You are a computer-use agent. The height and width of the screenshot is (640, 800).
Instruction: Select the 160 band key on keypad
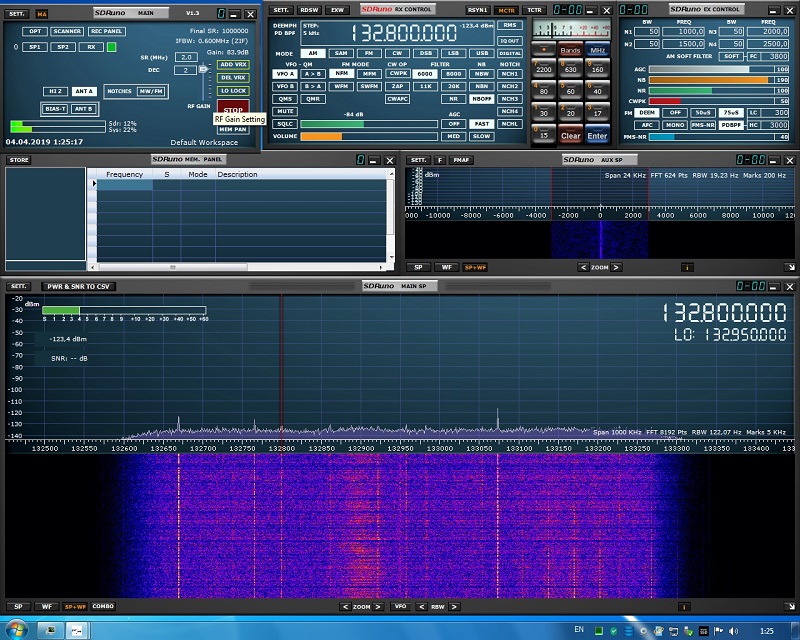[597, 68]
